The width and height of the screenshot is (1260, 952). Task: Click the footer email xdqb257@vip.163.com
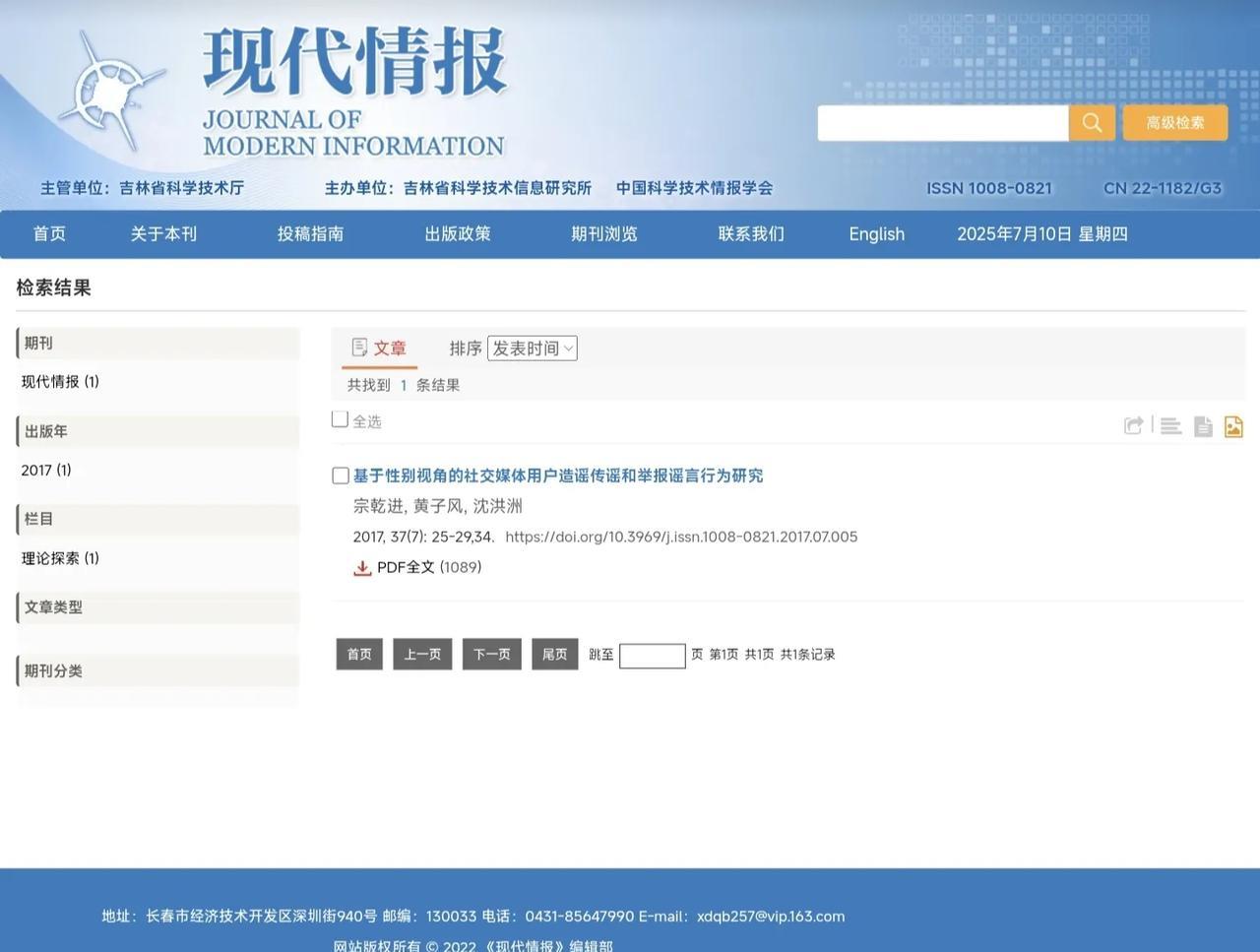point(771,917)
